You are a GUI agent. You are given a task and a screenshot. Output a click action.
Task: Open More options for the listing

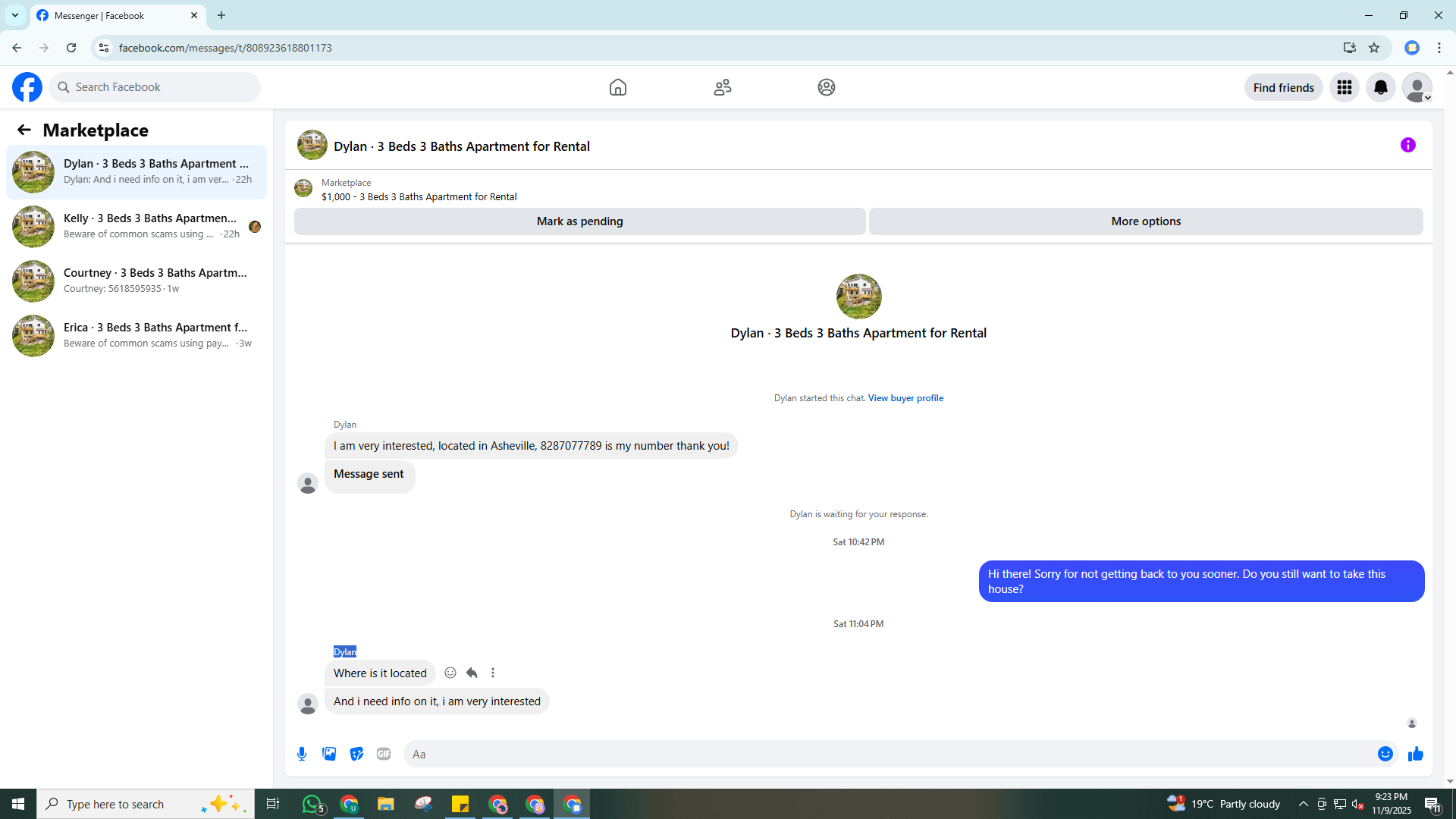(x=1146, y=221)
